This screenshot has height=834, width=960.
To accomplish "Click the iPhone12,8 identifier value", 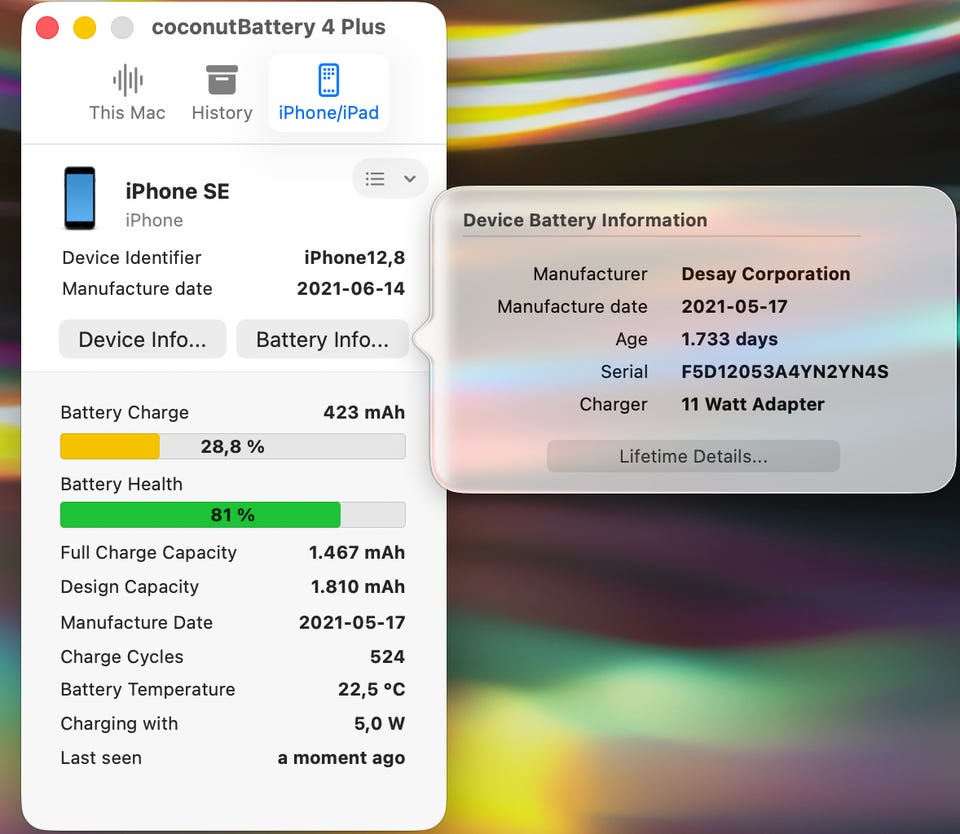I will [354, 258].
